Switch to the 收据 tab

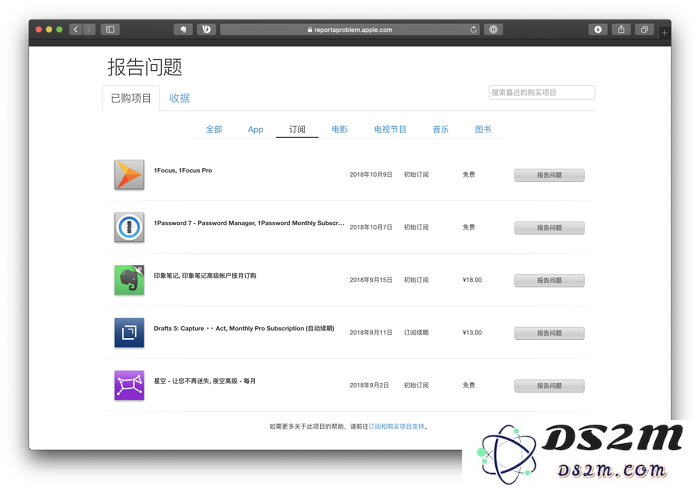coord(179,98)
